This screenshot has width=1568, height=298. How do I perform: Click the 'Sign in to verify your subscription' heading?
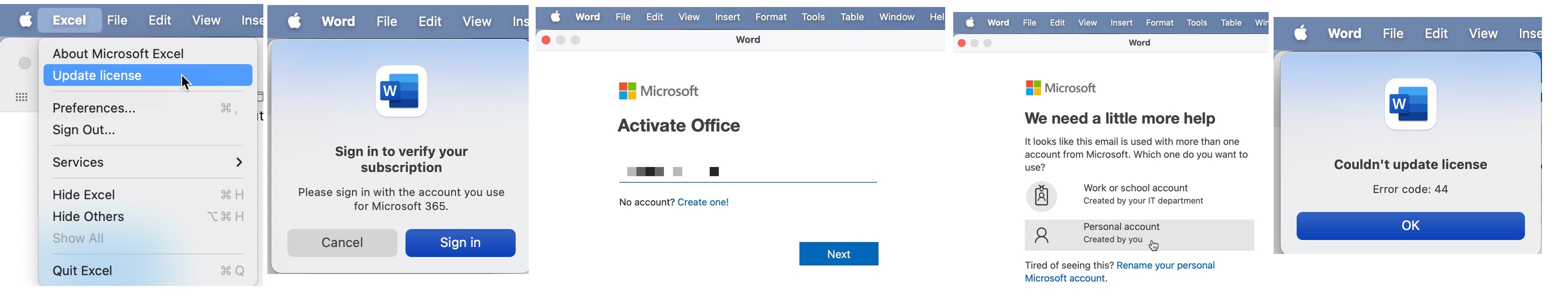pyautogui.click(x=401, y=159)
